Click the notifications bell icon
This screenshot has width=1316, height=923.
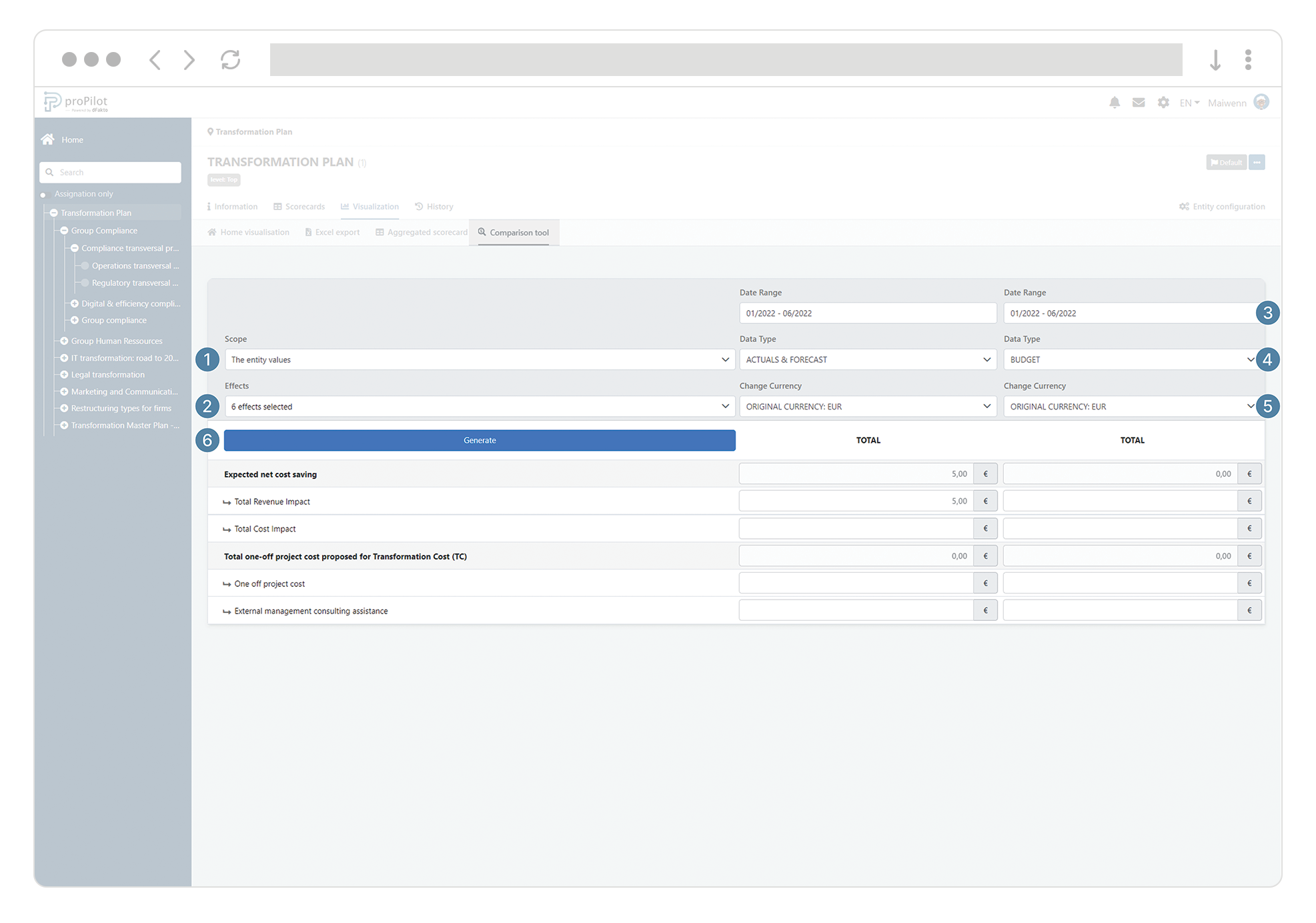(x=1114, y=103)
